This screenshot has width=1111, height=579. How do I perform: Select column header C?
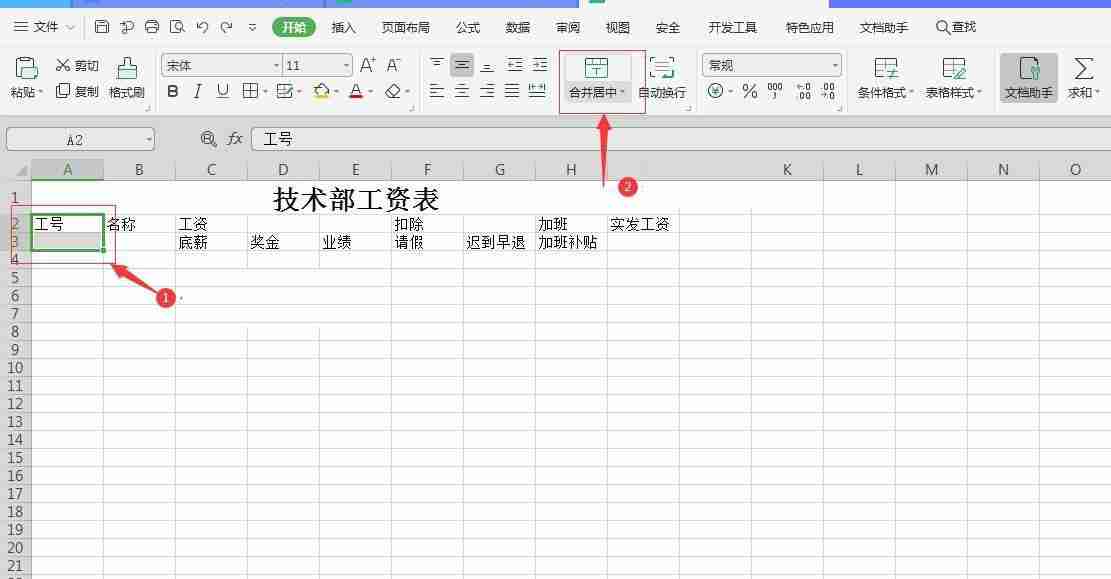211,169
